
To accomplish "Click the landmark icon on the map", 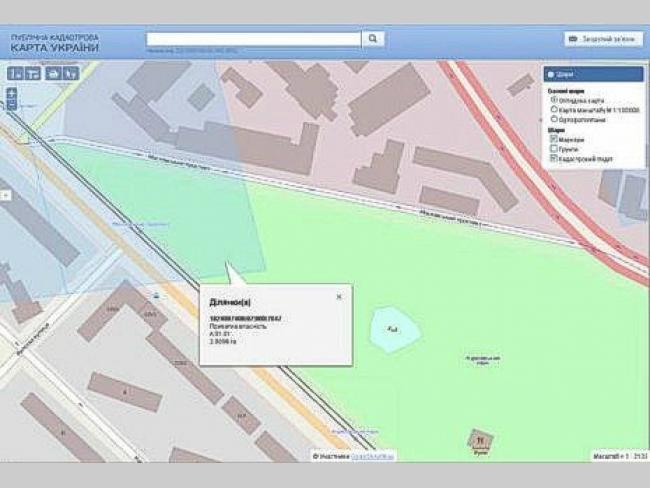I will [482, 440].
